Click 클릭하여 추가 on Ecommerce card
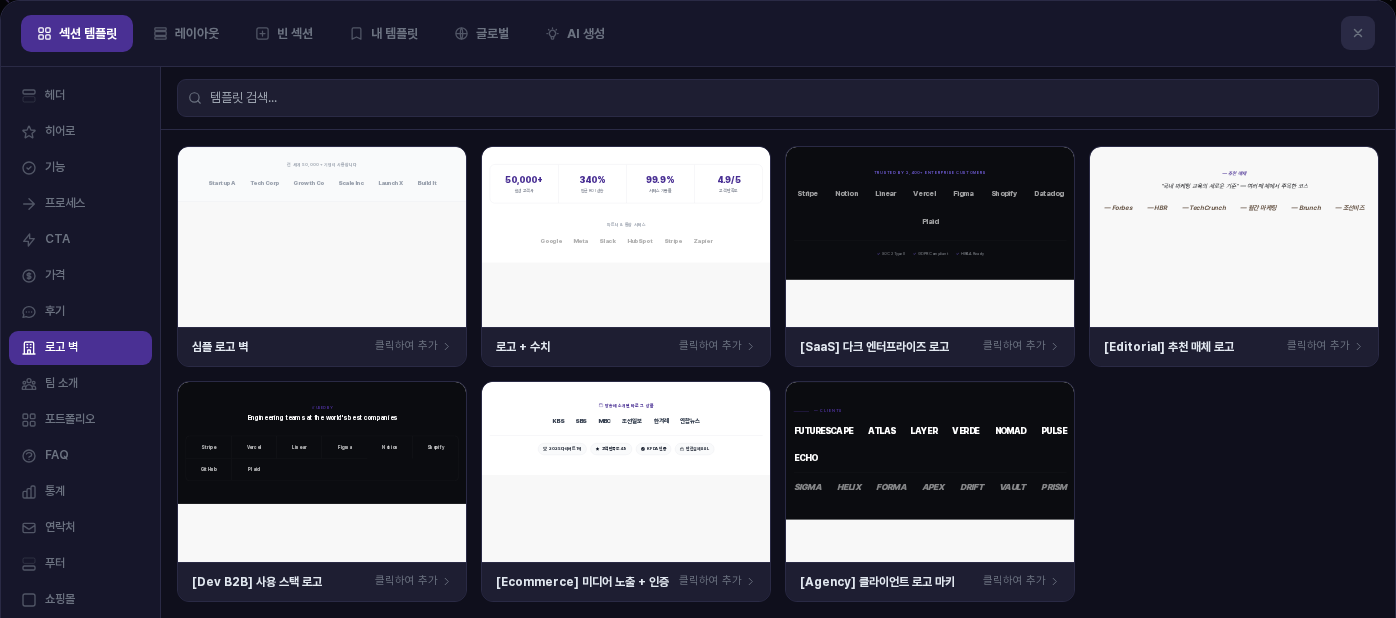The height and width of the screenshot is (618, 1396). [710, 581]
